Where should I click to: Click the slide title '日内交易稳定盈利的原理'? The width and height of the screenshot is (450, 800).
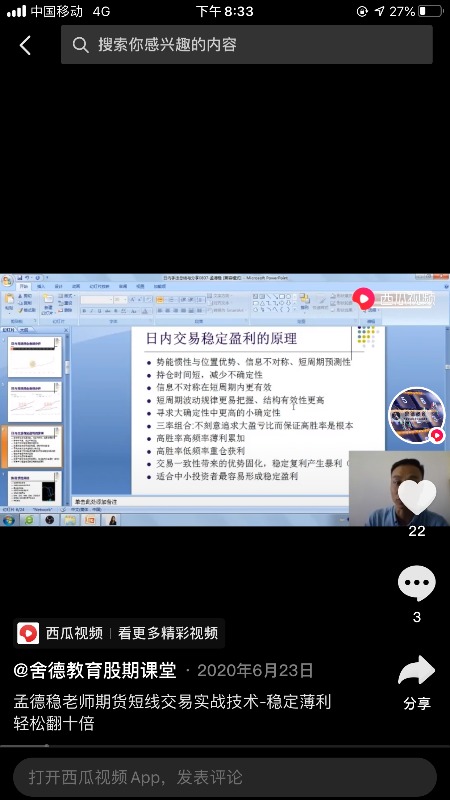tap(221, 338)
